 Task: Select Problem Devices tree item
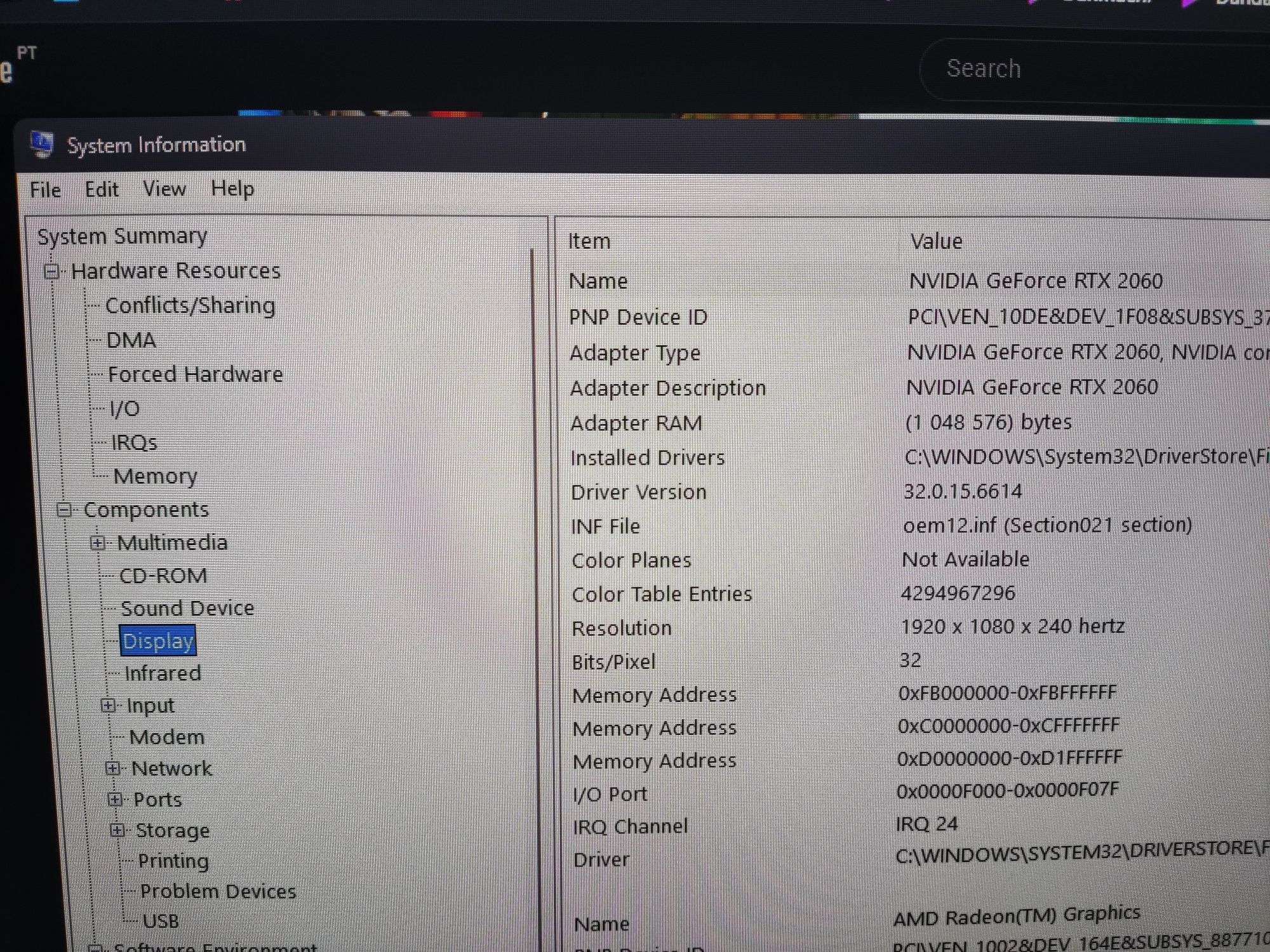218,891
